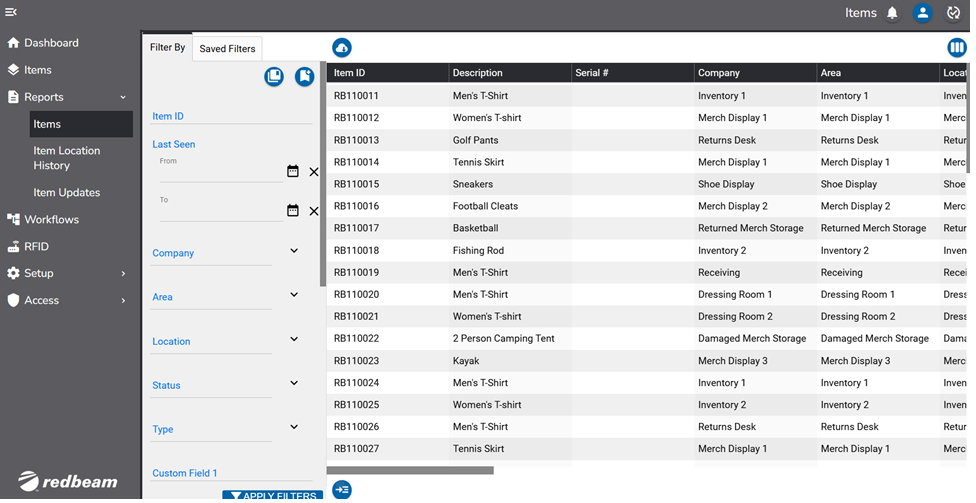
Task: Open the column chooser icon
Action: (956, 48)
